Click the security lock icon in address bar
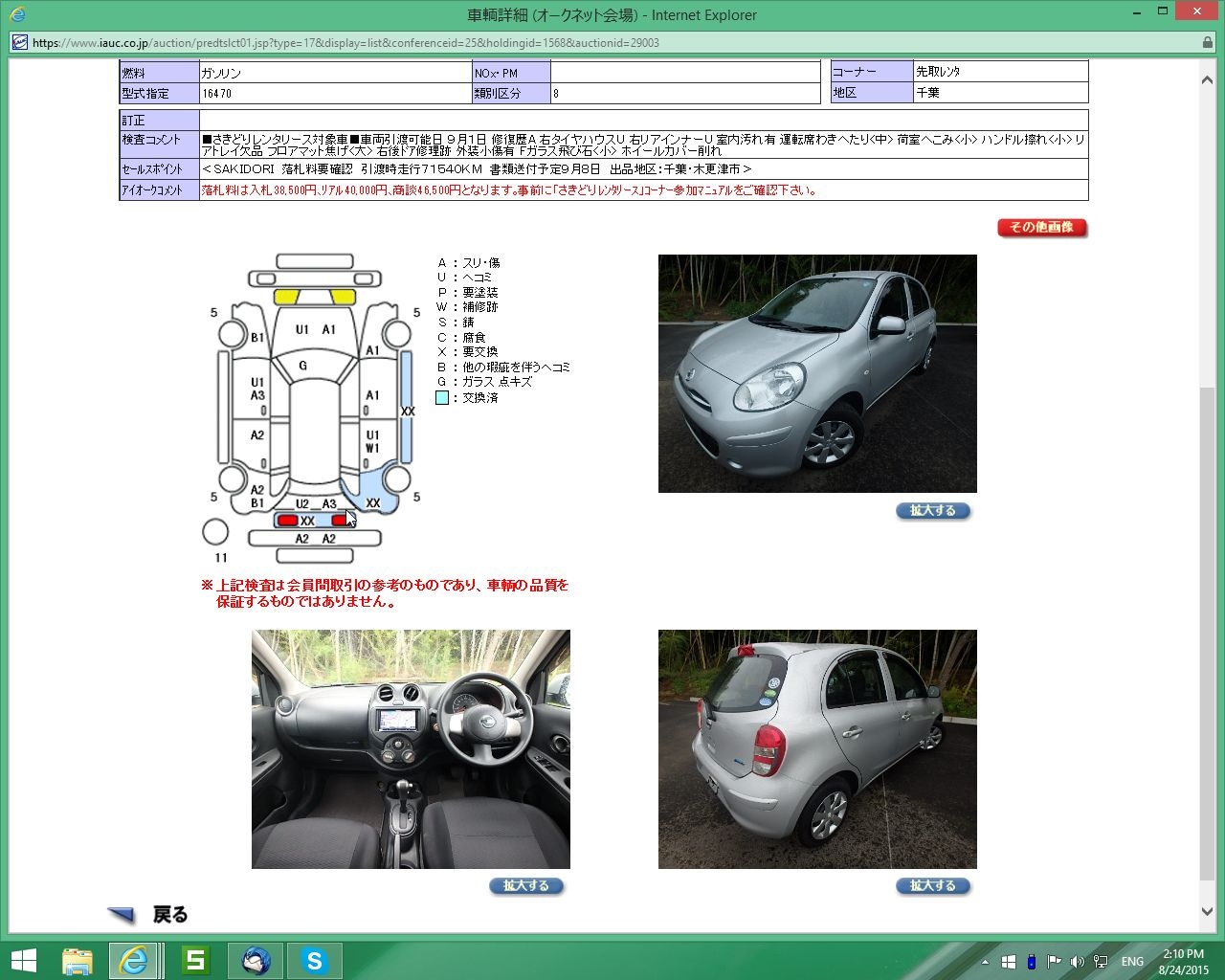This screenshot has width=1225, height=980. point(1207,43)
